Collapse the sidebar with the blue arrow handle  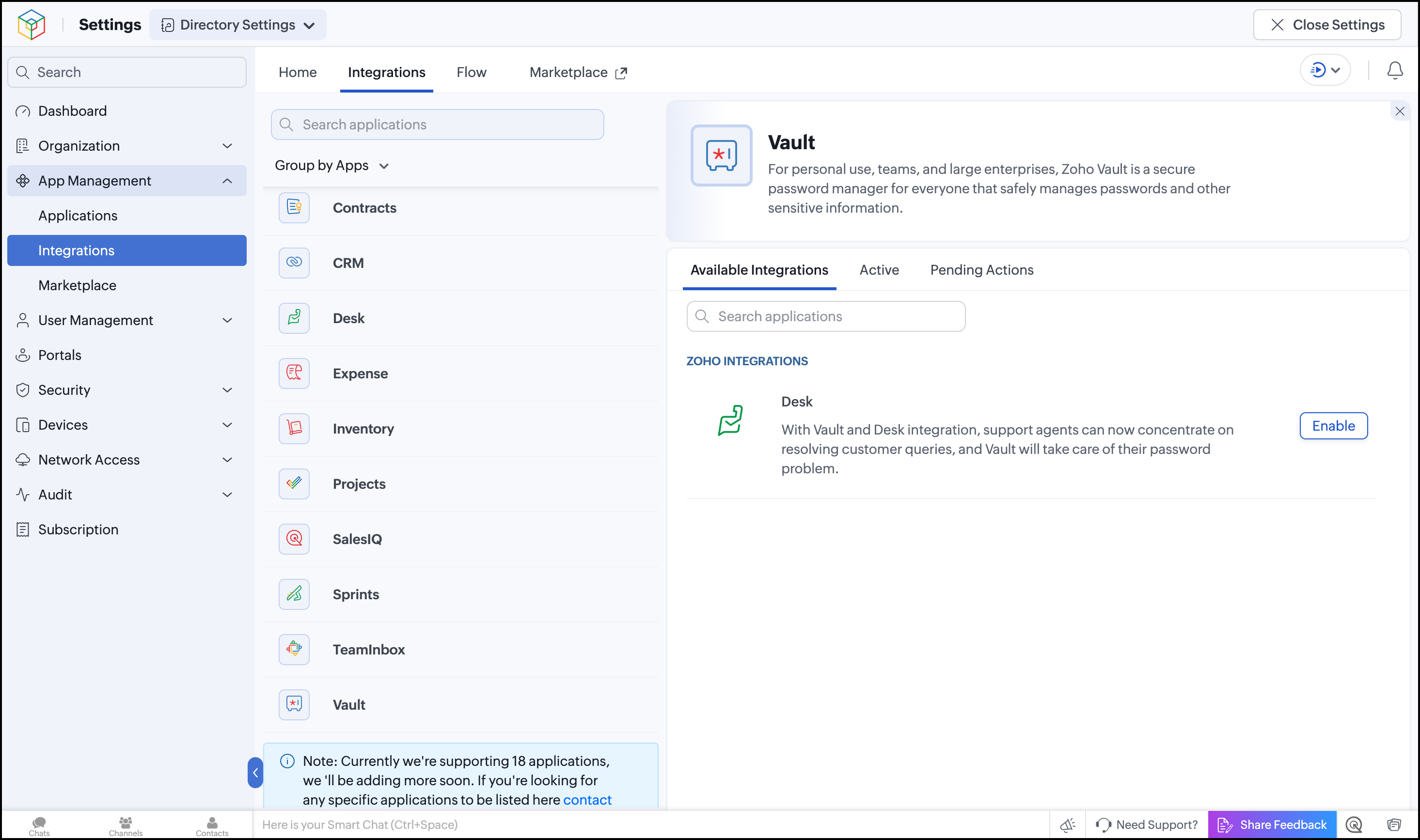tap(255, 772)
